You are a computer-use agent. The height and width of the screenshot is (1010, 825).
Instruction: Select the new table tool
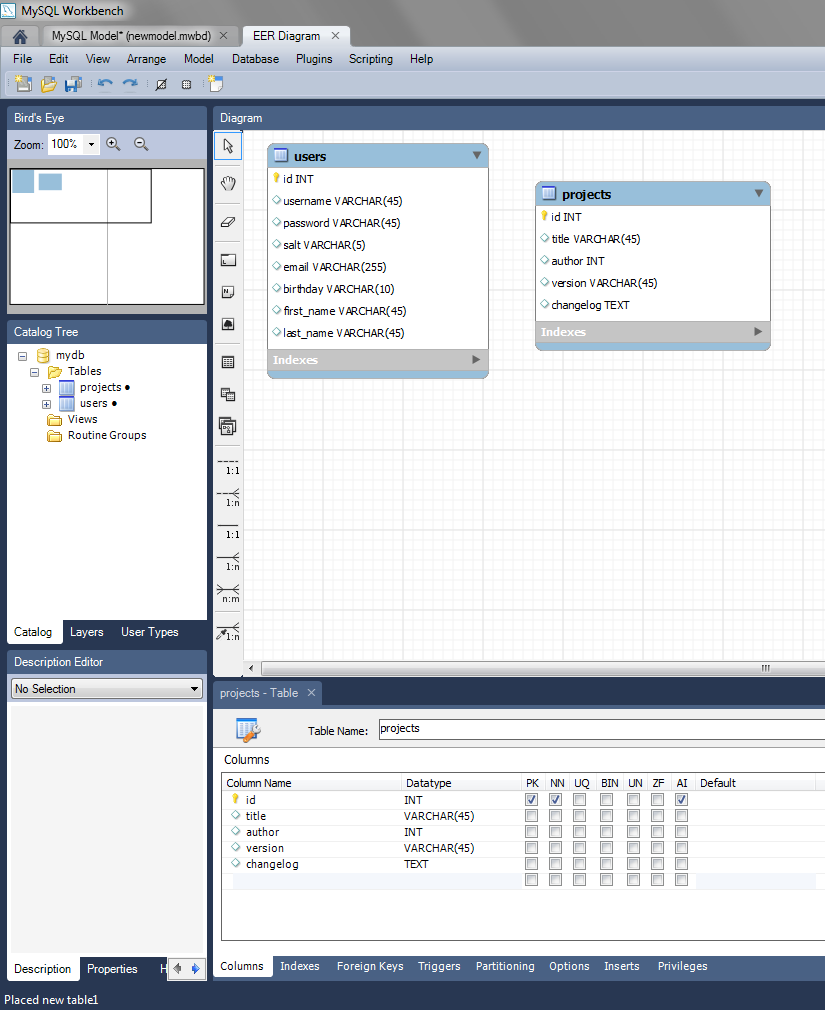pos(228,362)
